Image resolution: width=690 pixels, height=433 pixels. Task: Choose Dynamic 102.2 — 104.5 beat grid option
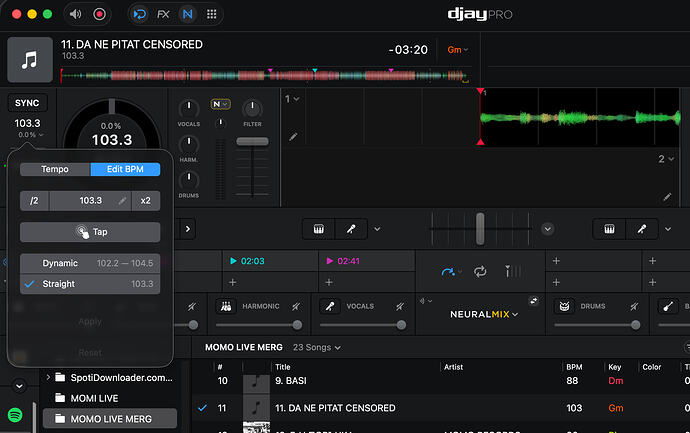(x=90, y=263)
